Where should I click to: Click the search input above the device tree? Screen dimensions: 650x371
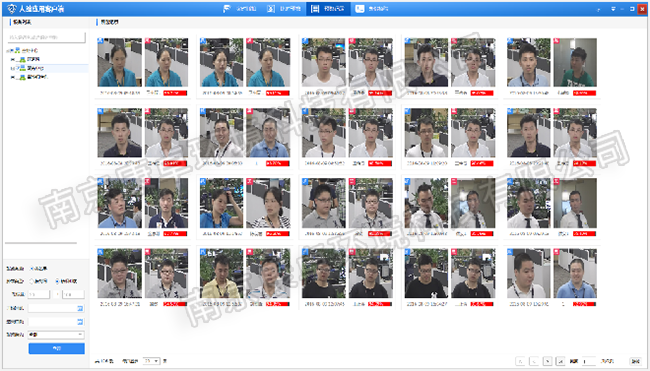pos(46,37)
